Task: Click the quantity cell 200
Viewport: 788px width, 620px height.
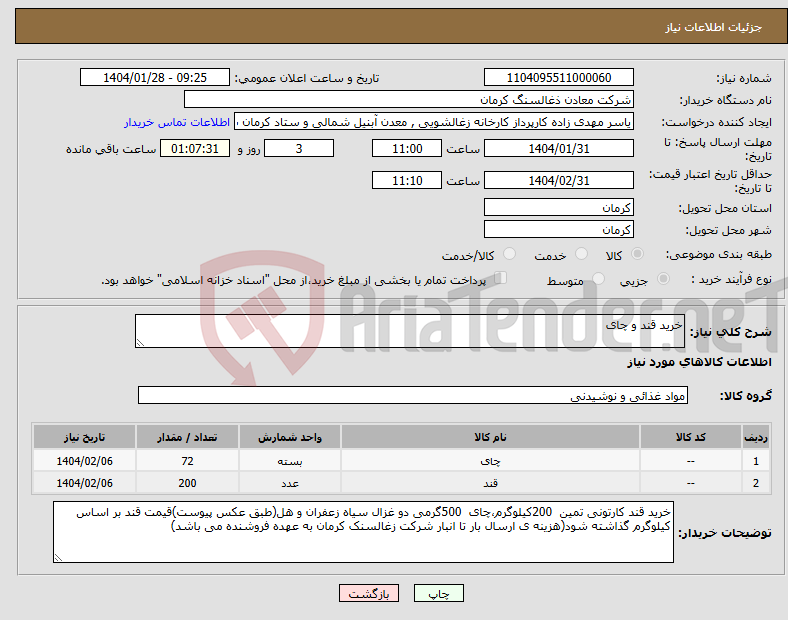Action: (x=187, y=483)
